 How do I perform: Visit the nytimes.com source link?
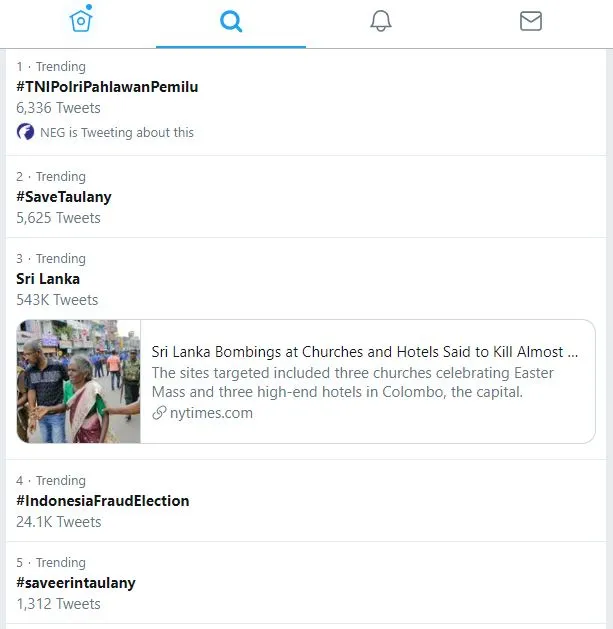coord(211,413)
